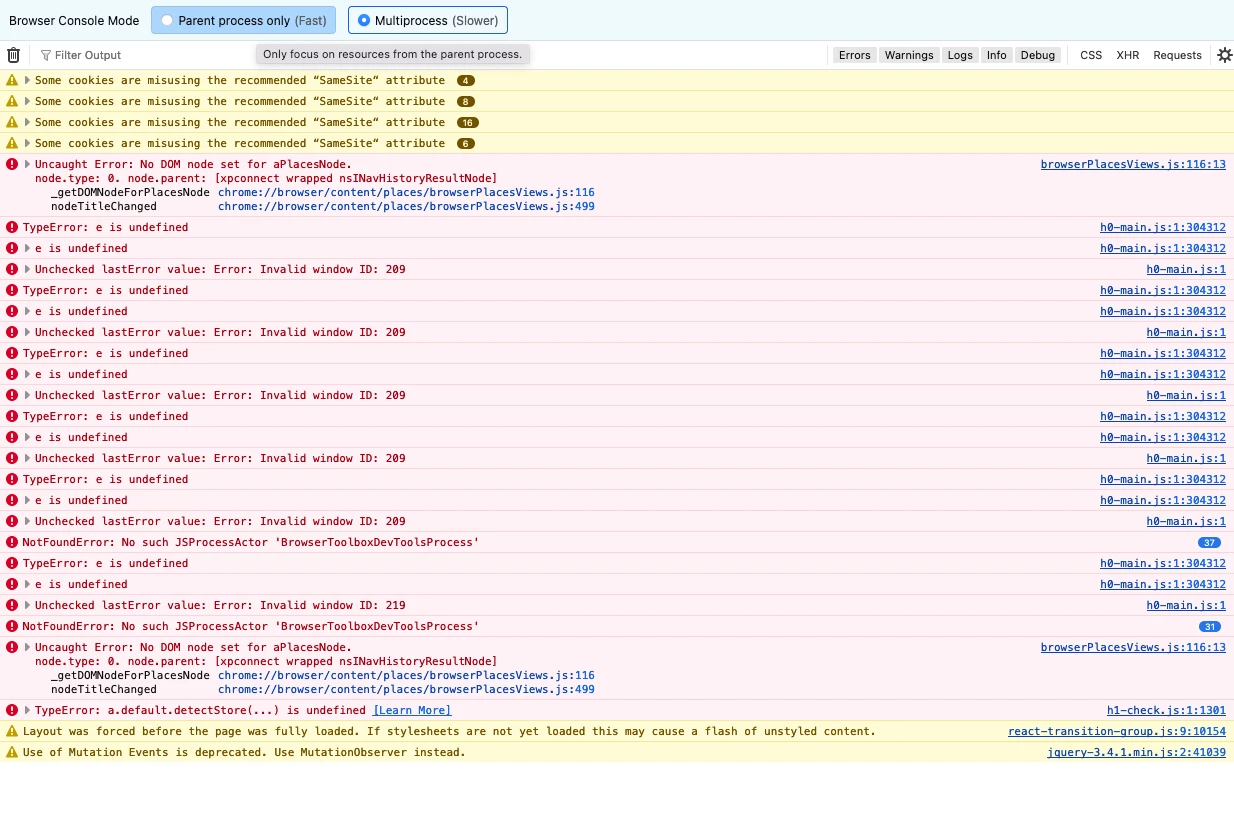
Task: Expand SameSite cookie warning group with count 8
Action: pos(28,101)
